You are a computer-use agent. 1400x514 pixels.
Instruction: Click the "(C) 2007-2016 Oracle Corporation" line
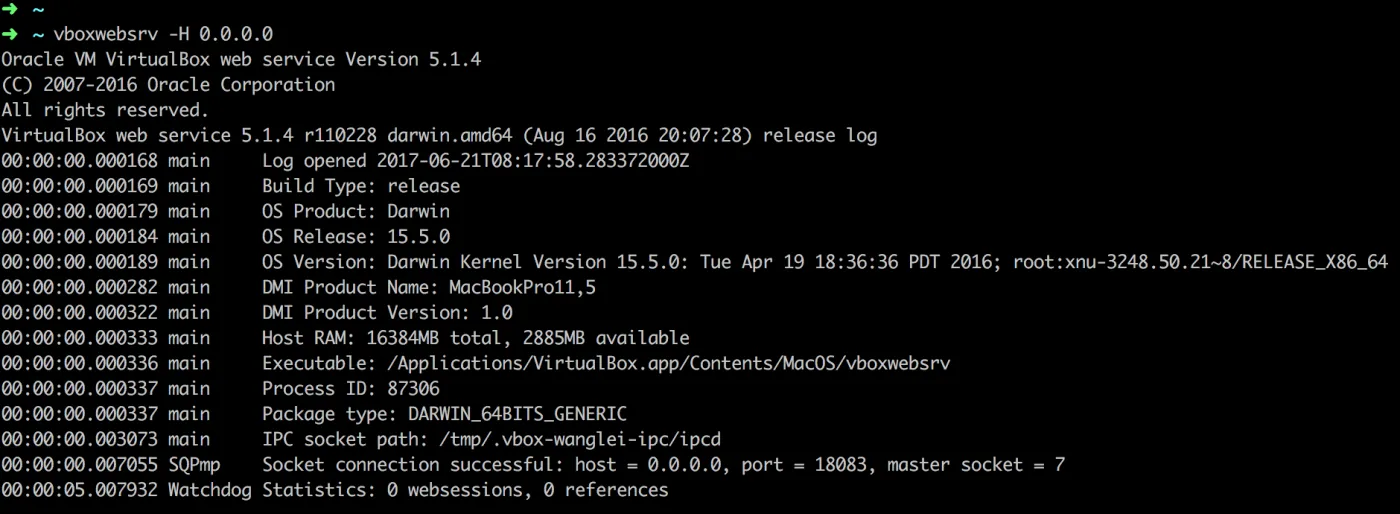pos(168,85)
